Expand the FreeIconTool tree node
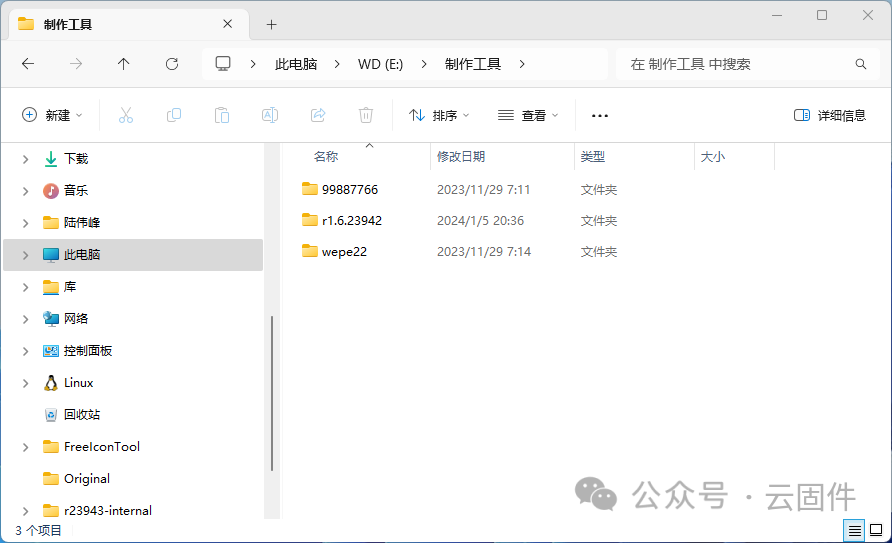 pos(25,447)
